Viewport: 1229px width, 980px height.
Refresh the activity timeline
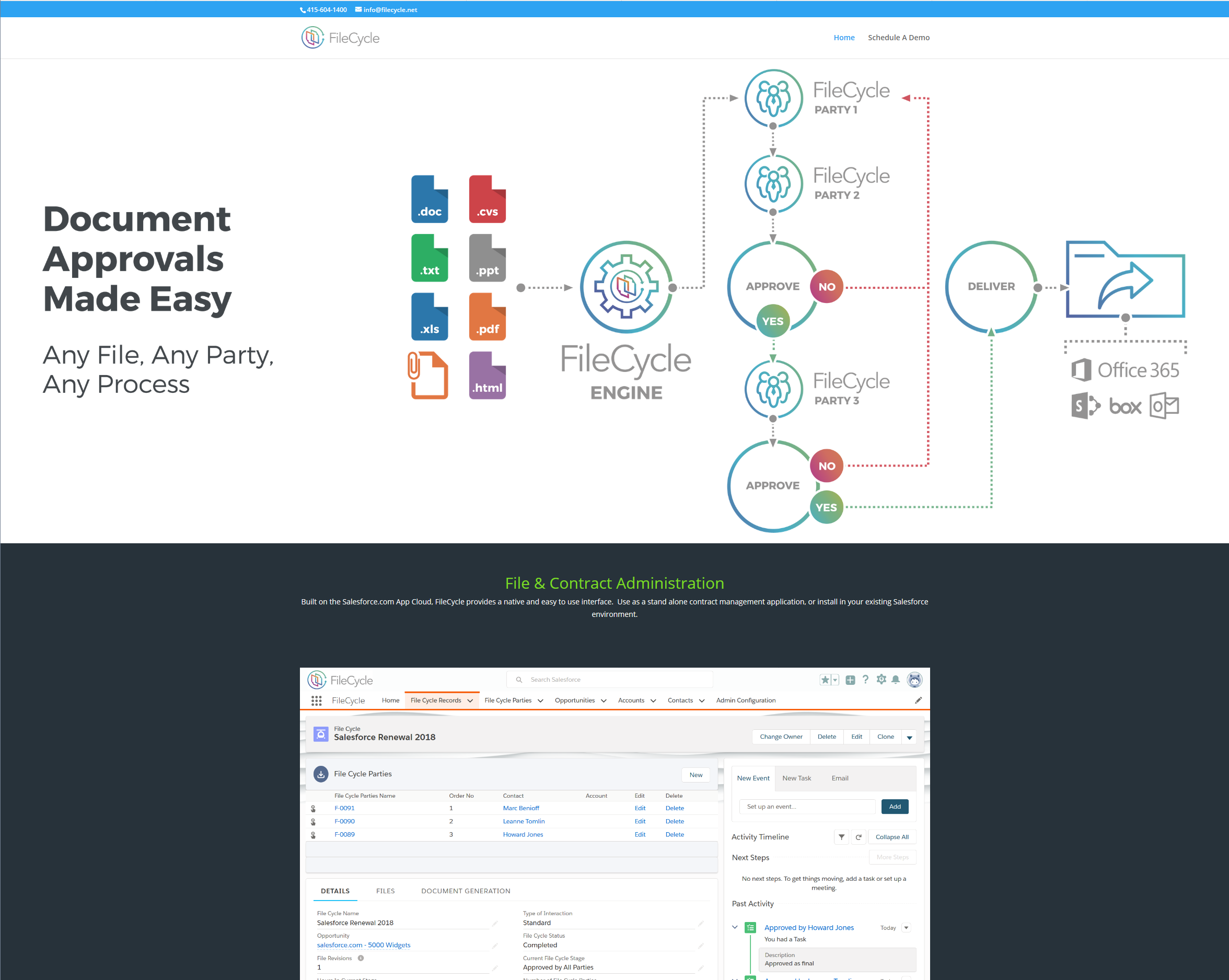click(858, 837)
